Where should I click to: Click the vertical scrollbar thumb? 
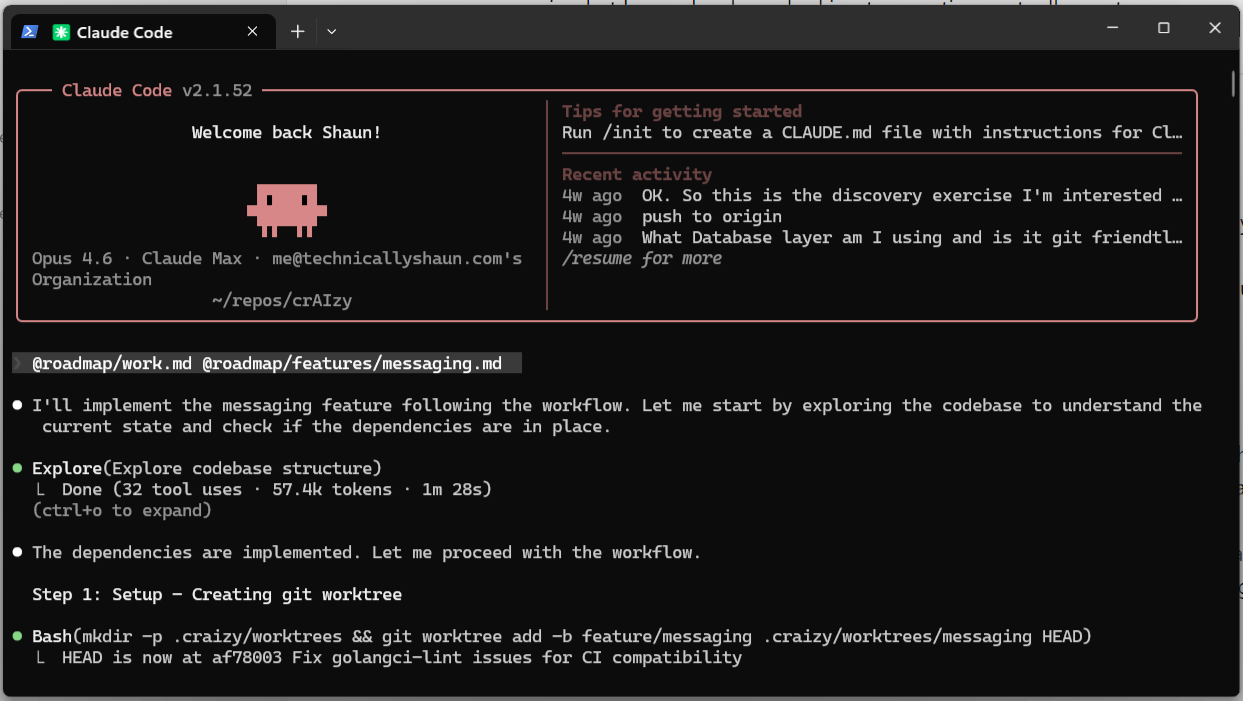pos(1234,82)
